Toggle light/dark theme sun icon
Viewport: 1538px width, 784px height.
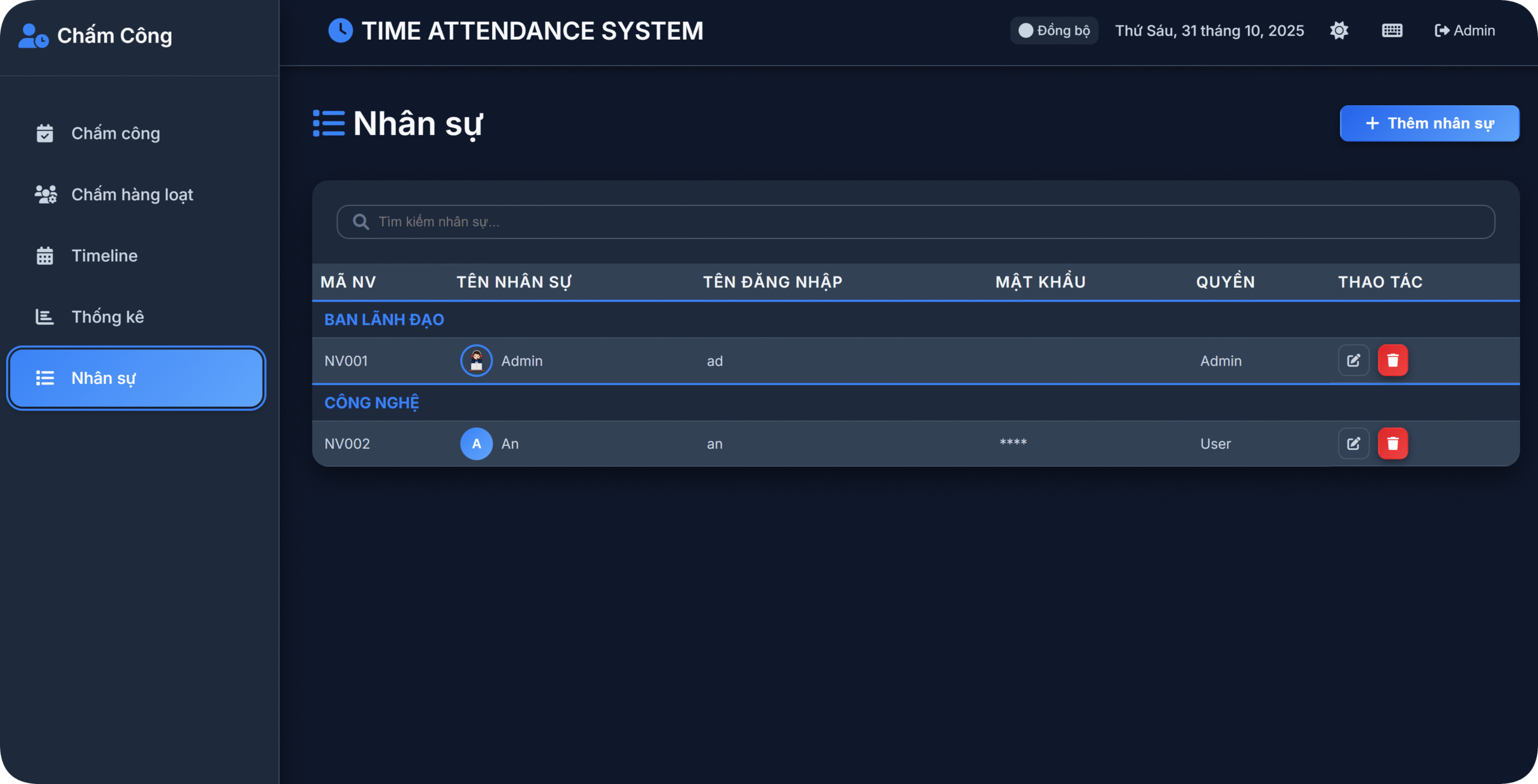coord(1339,31)
